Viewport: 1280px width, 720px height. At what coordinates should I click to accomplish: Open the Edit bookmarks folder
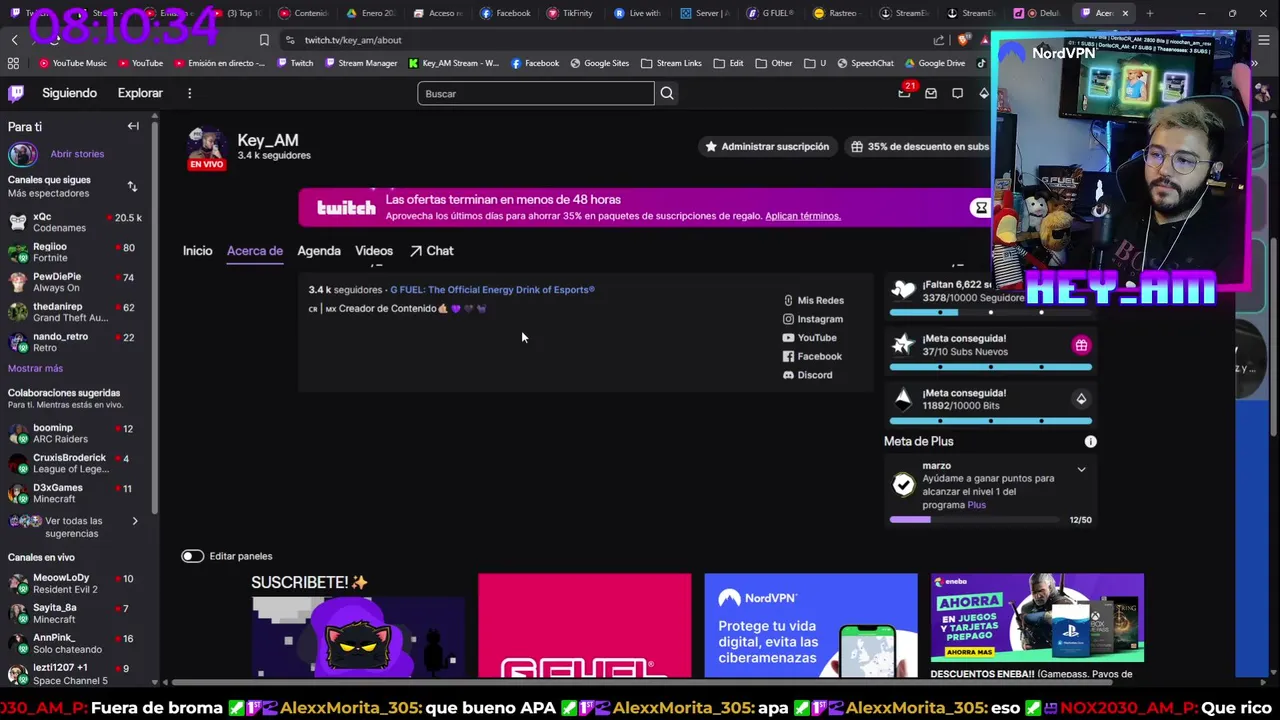pyautogui.click(x=728, y=63)
